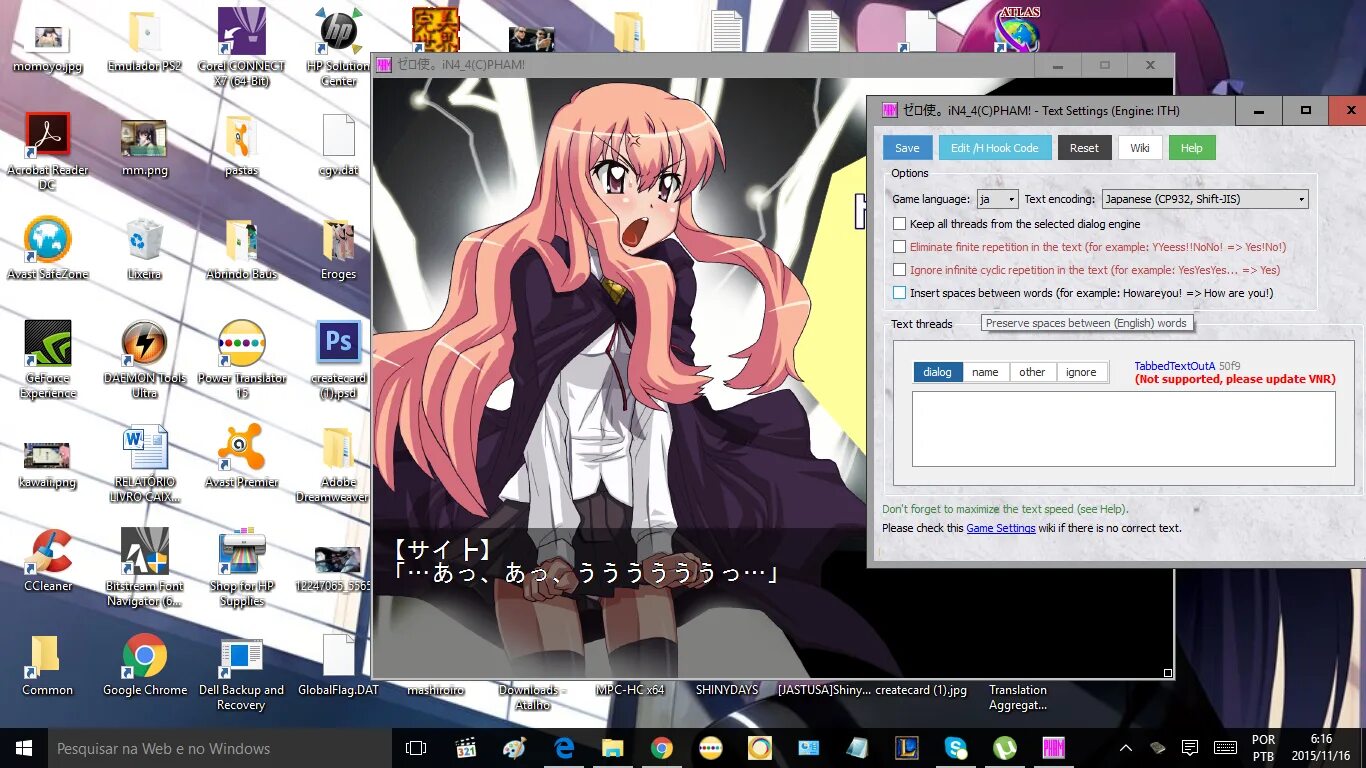Open Microsoft Edge from the taskbar
Viewport: 1366px width, 768px height.
[564, 748]
